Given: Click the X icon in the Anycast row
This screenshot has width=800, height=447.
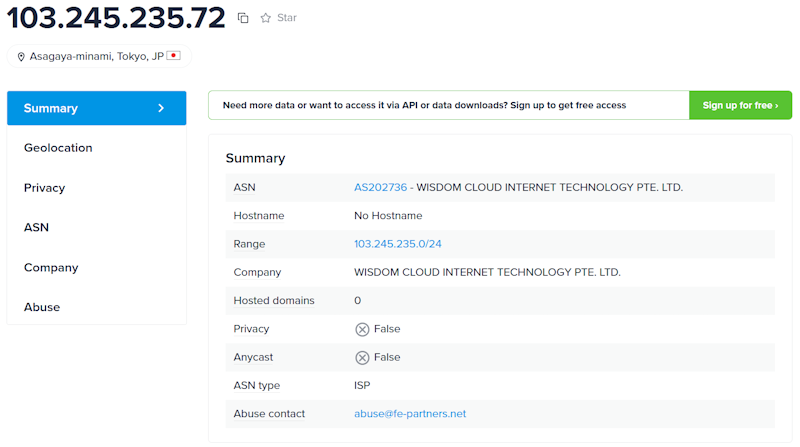Looking at the screenshot, I should pyautogui.click(x=362, y=357).
